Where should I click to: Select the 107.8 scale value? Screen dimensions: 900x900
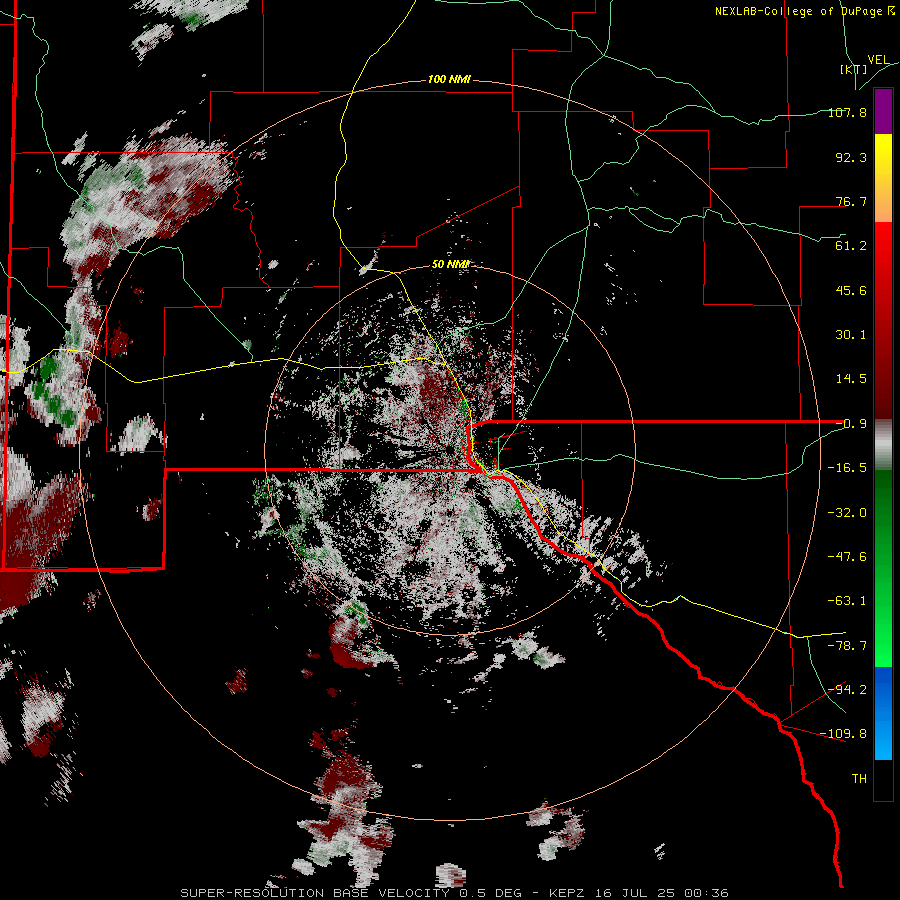pyautogui.click(x=847, y=112)
